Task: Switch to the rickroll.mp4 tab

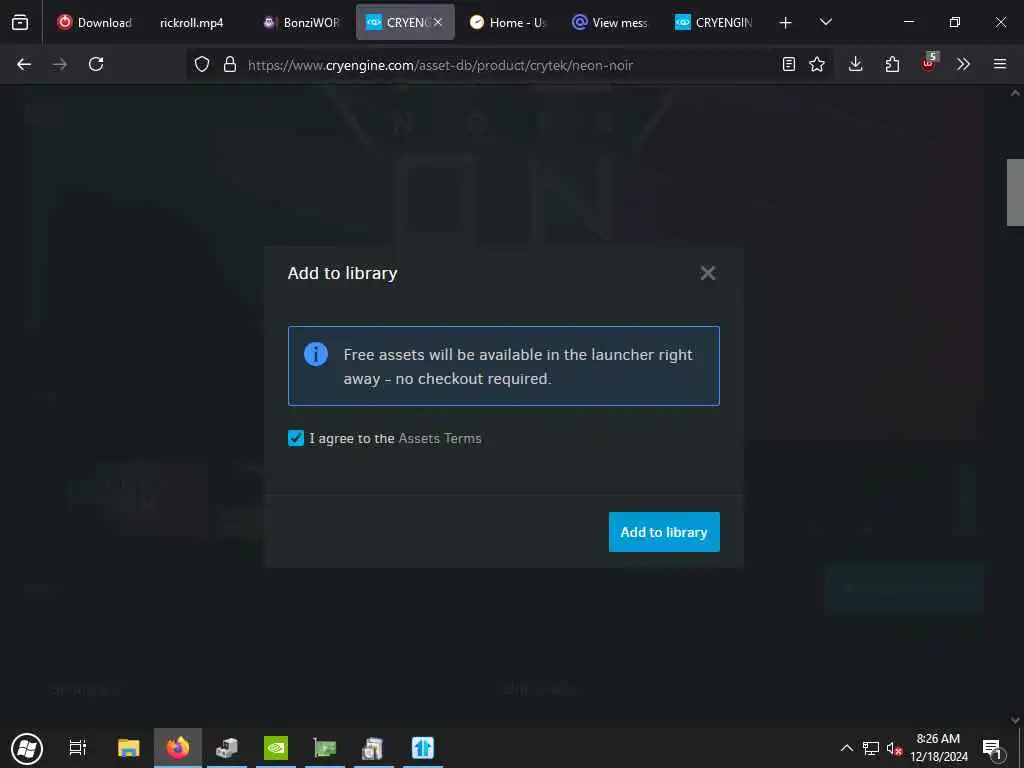Action: [191, 22]
